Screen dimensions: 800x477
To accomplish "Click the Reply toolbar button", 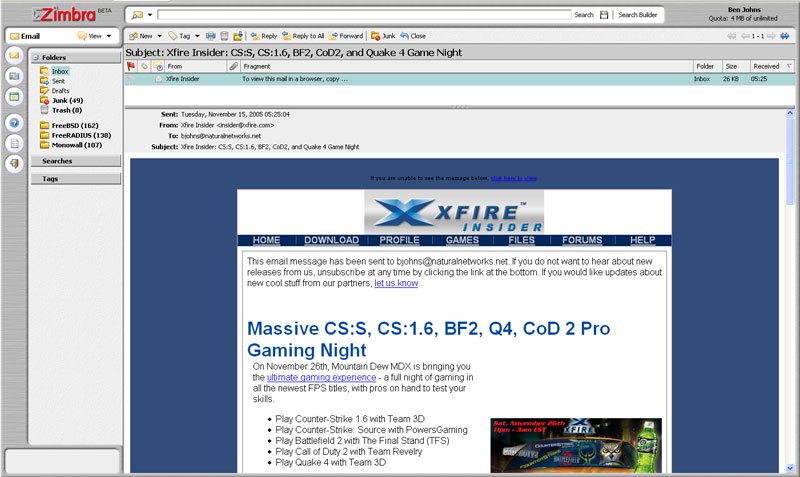I will (264, 36).
